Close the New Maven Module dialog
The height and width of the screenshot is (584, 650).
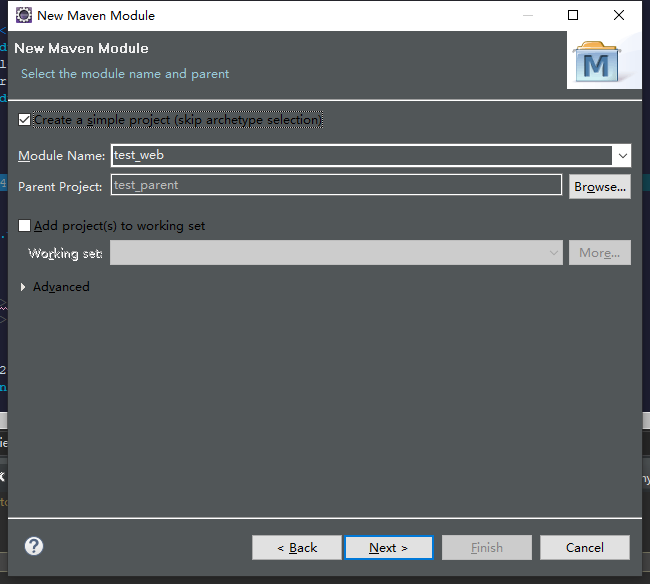[618, 15]
